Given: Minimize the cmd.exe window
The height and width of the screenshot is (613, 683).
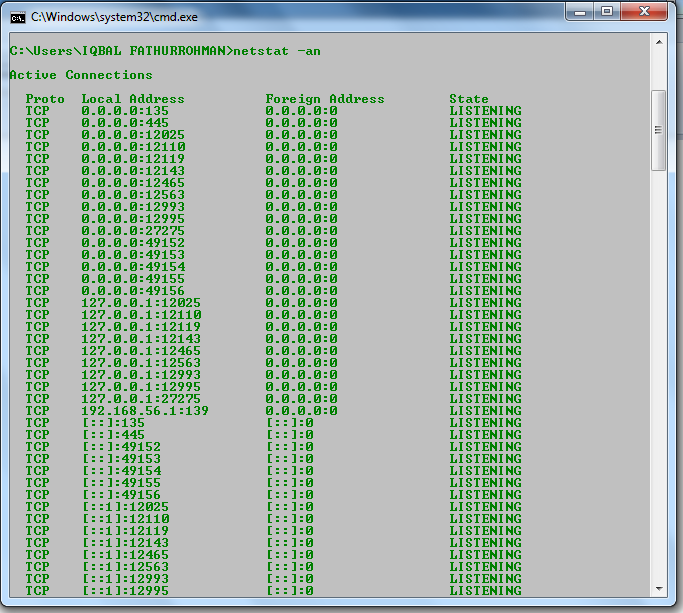Looking at the screenshot, I should [x=580, y=12].
